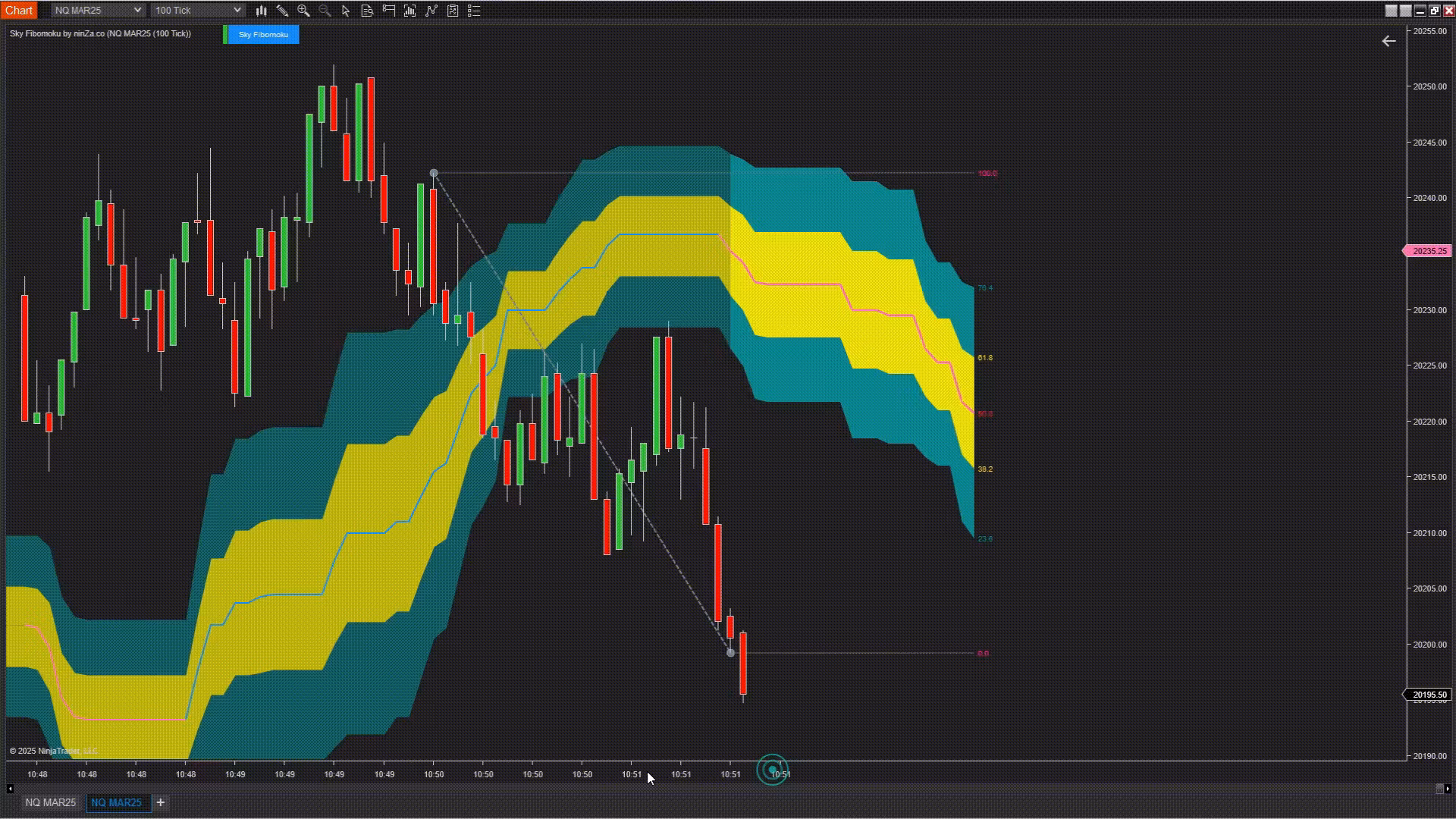
Task: Select the Fibonacci 100.0 anchor point
Action: tap(434, 174)
